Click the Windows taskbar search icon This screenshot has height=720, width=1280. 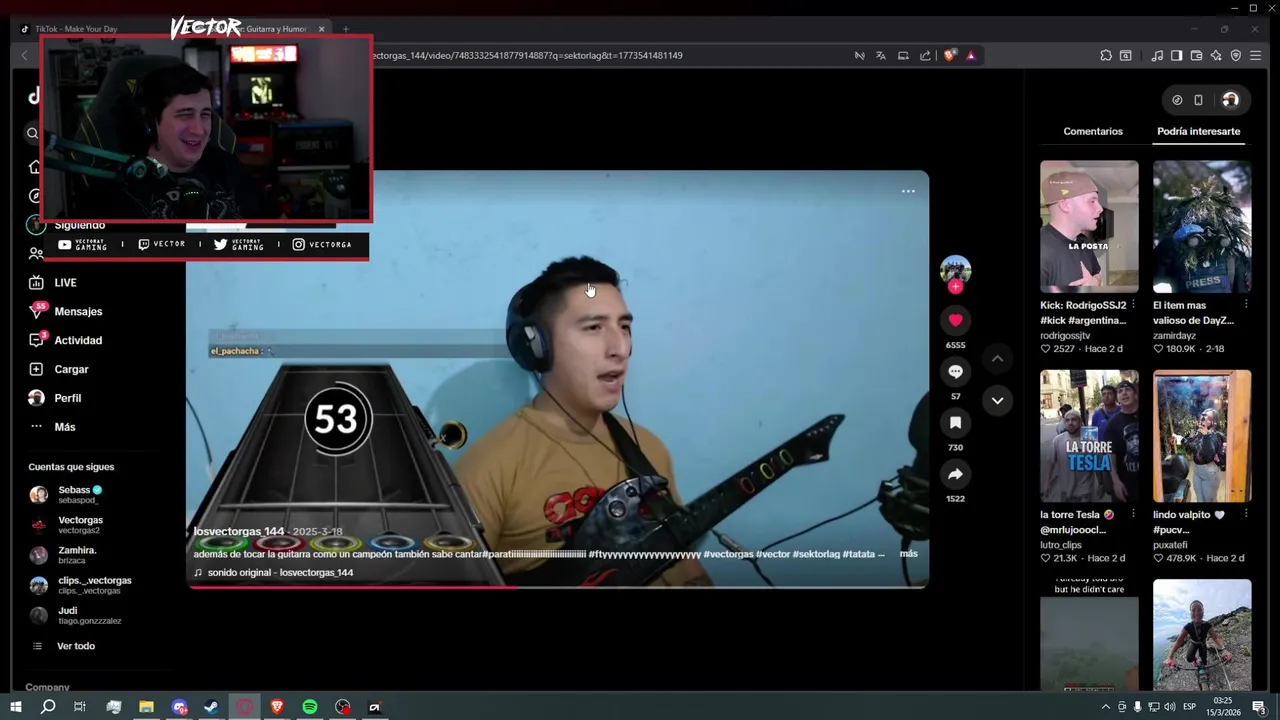48,707
